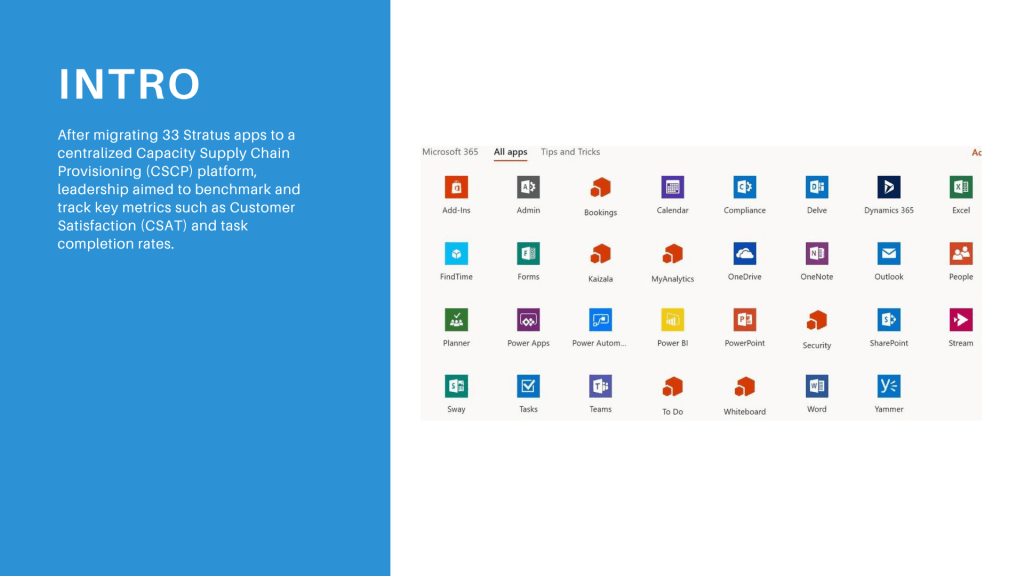Screen dimensions: 1024x576
Task: Open the Word app icon
Action: coord(816,386)
